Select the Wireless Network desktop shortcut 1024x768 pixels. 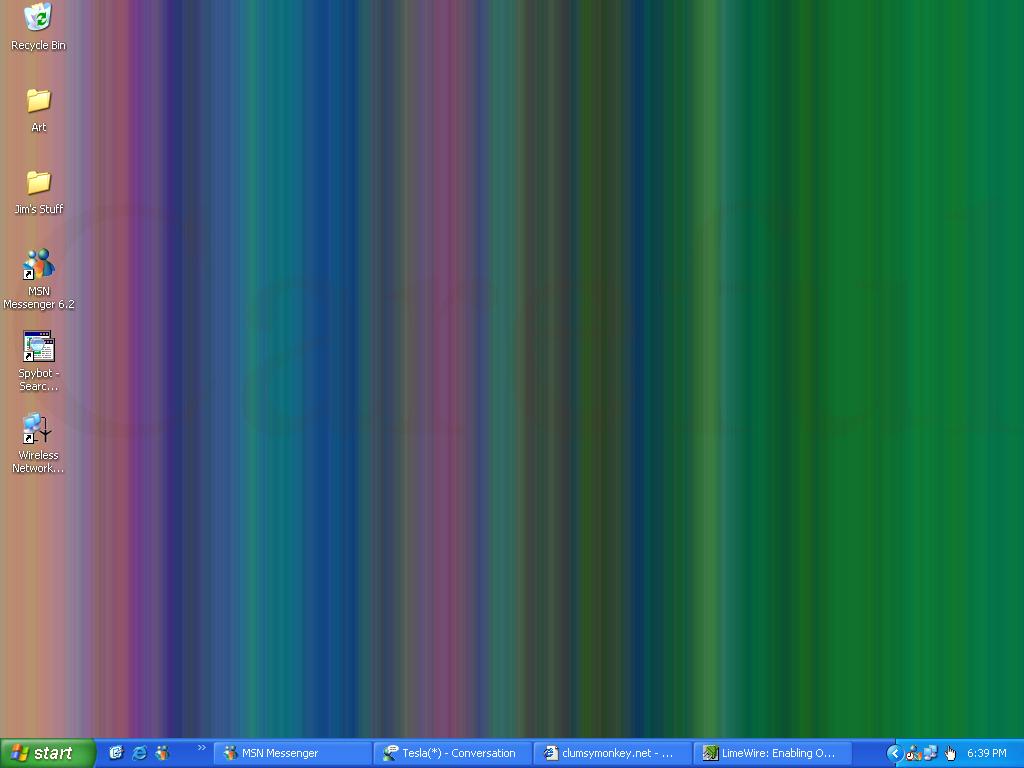[38, 429]
